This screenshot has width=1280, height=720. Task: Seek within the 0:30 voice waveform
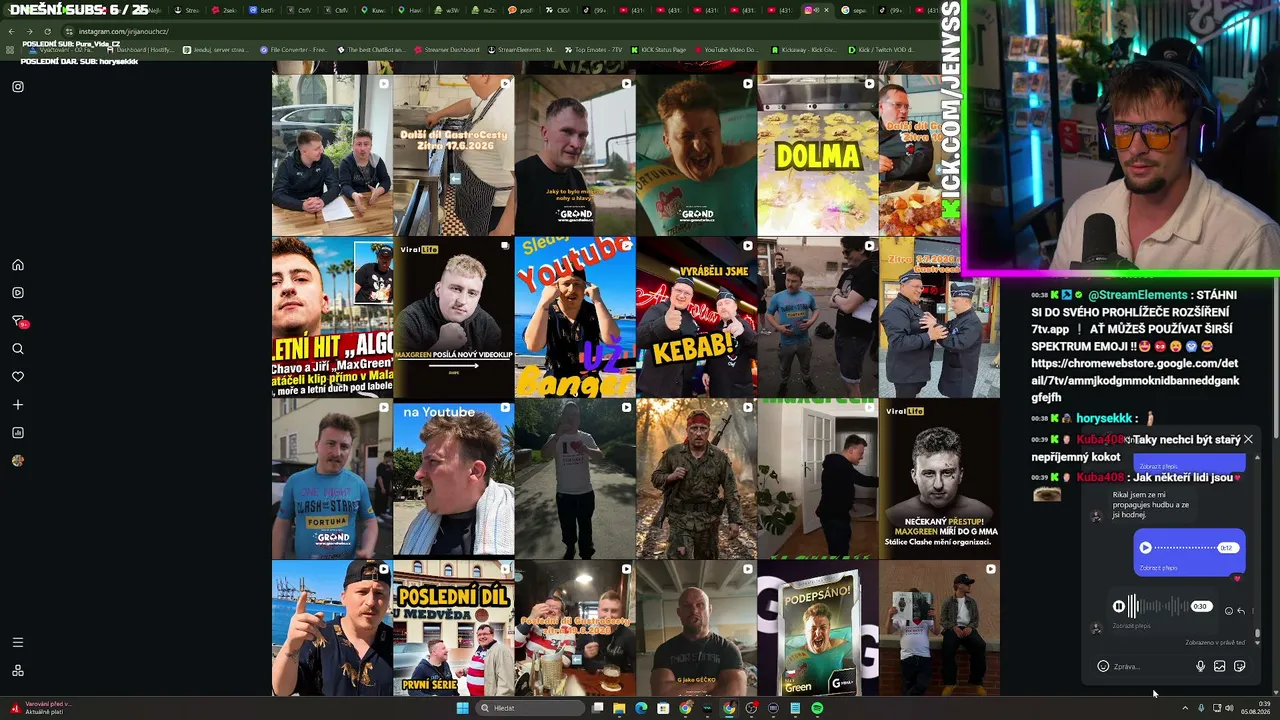pyautogui.click(x=1159, y=606)
